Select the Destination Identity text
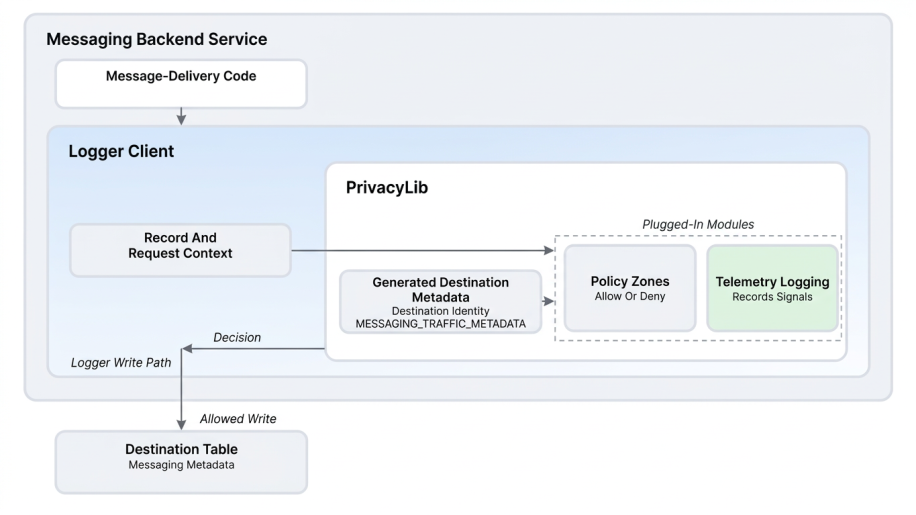This screenshot has width=916, height=515. [440, 311]
